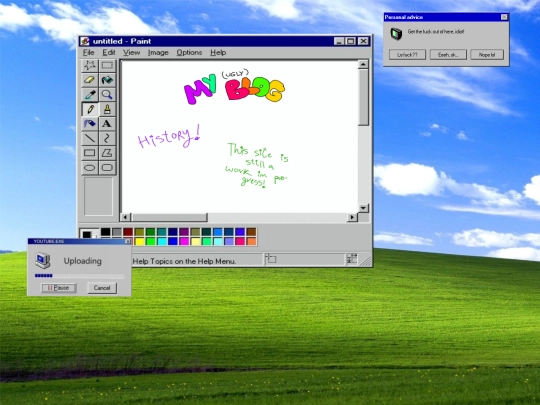Select the straight Line tool

(90, 138)
